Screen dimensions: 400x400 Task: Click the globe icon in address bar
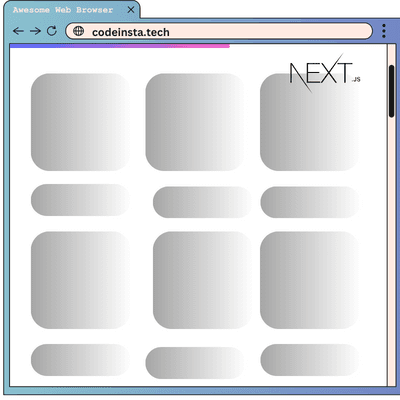78,31
